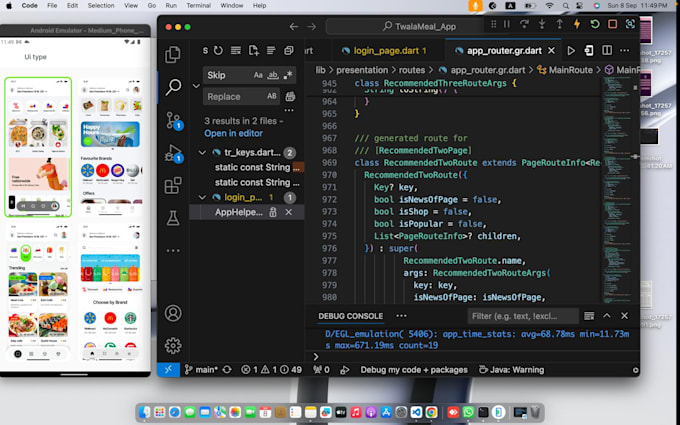Image resolution: width=680 pixels, height=425 pixels.
Task: Toggle replace field with chevron
Action: pos(196,86)
